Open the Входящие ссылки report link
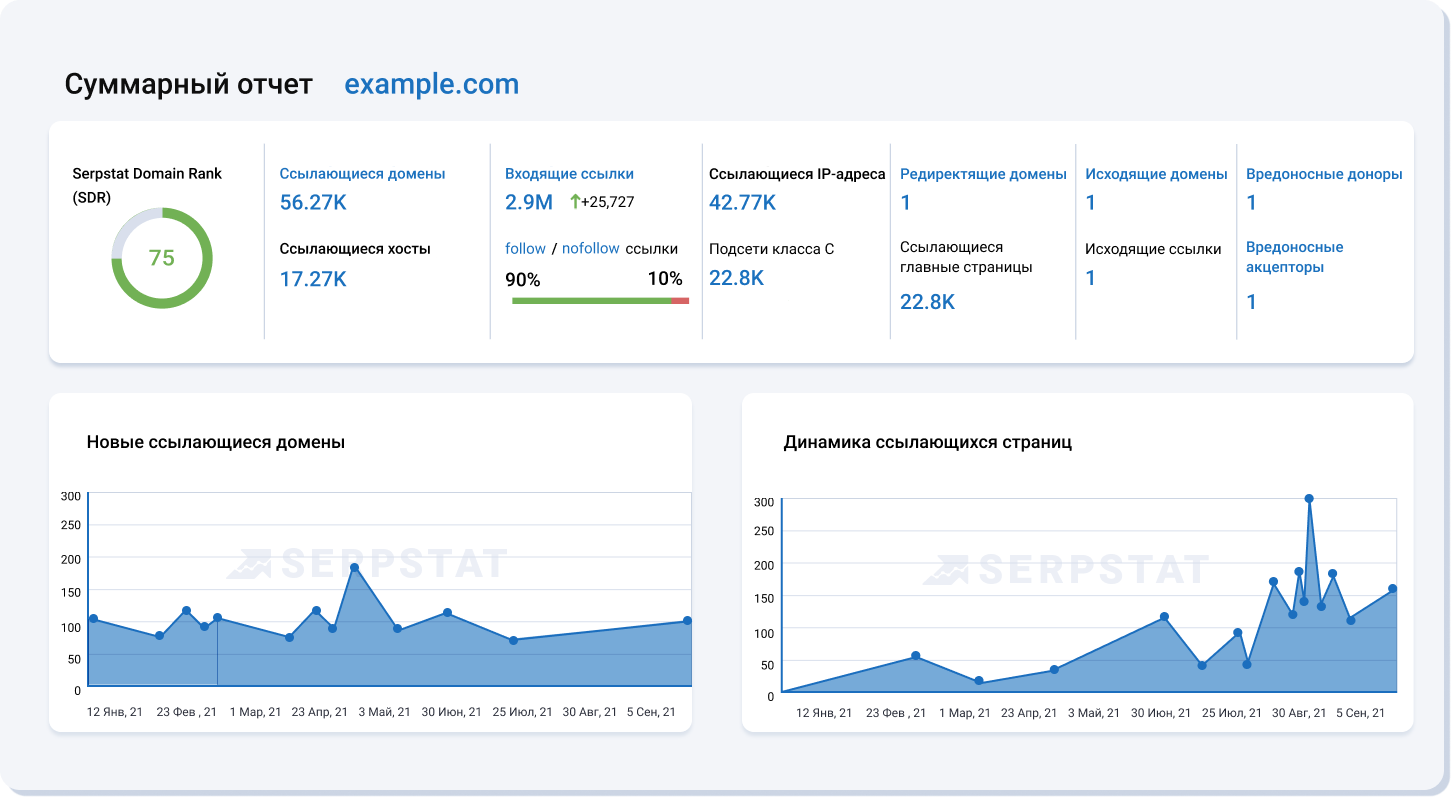This screenshot has height=797, width=1451. click(x=569, y=174)
